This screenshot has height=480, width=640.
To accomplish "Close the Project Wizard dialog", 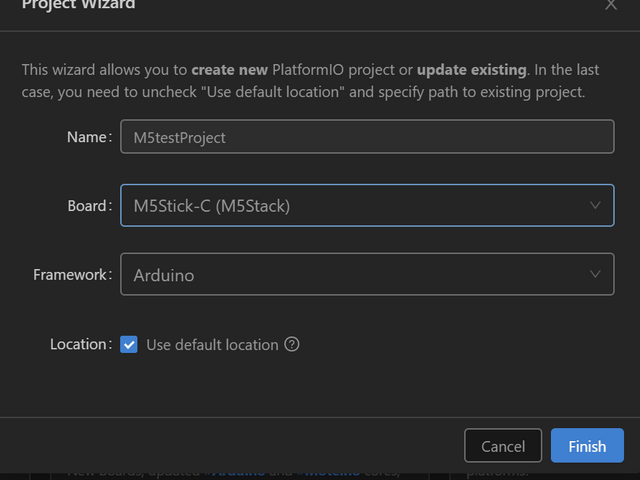I will tap(611, 5).
